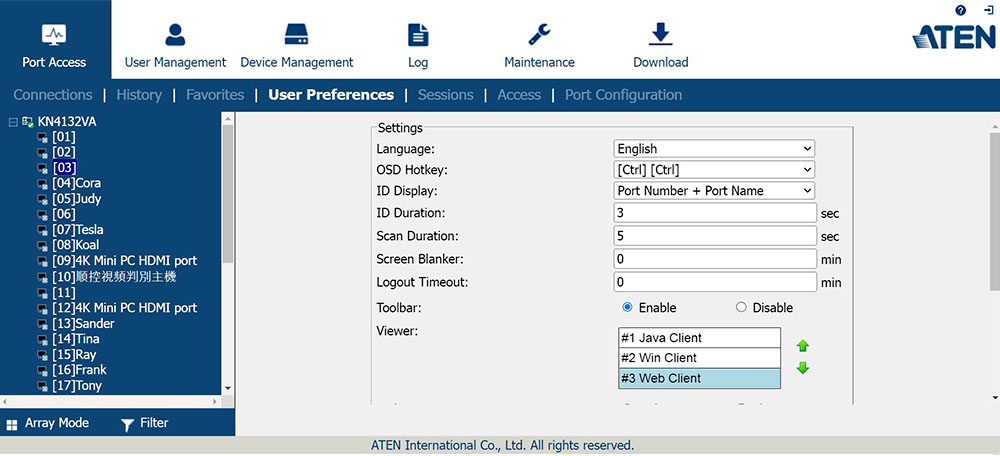Move viewer up with green arrow
This screenshot has height=456, width=1000.
[x=802, y=346]
